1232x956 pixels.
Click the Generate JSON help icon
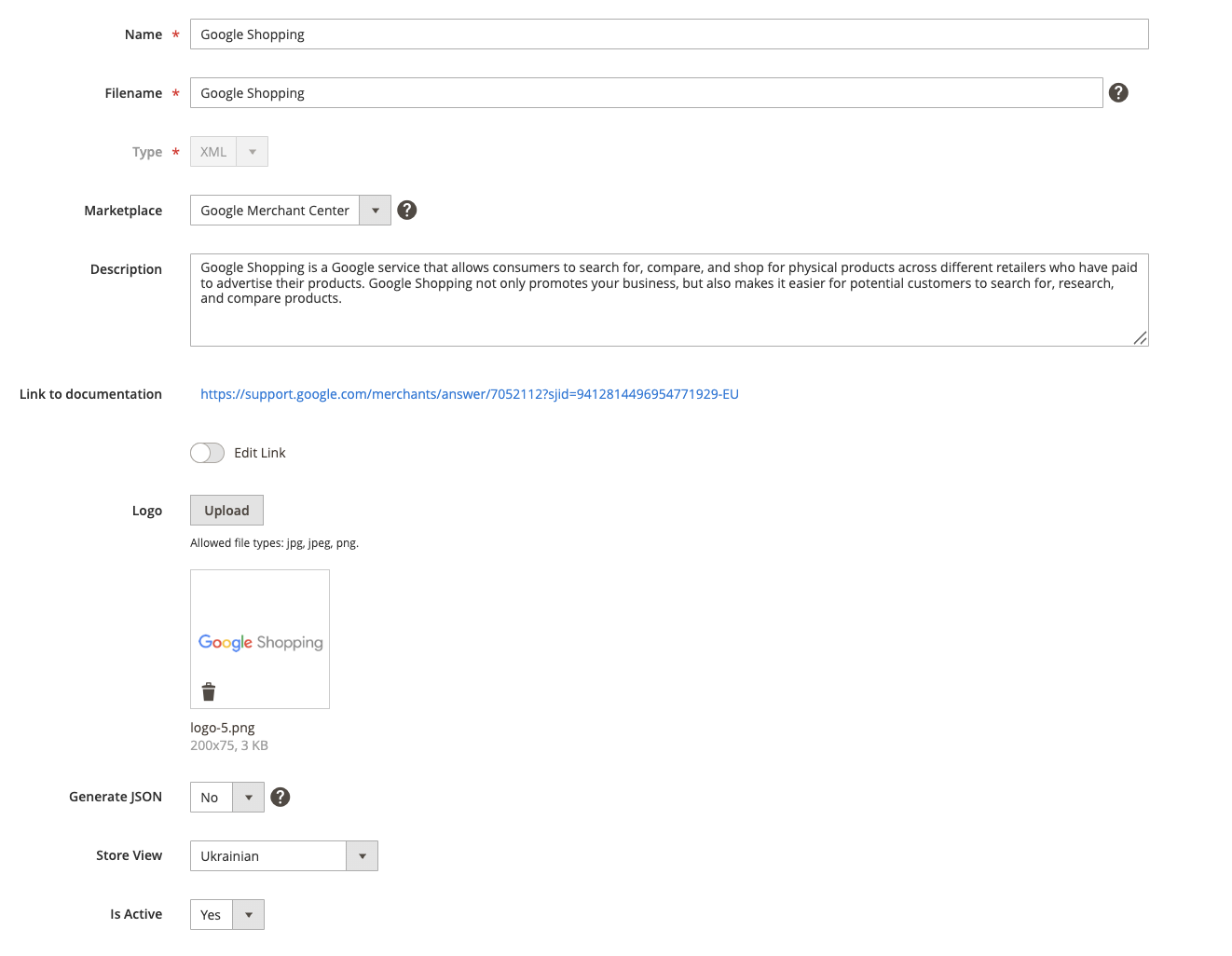[280, 797]
